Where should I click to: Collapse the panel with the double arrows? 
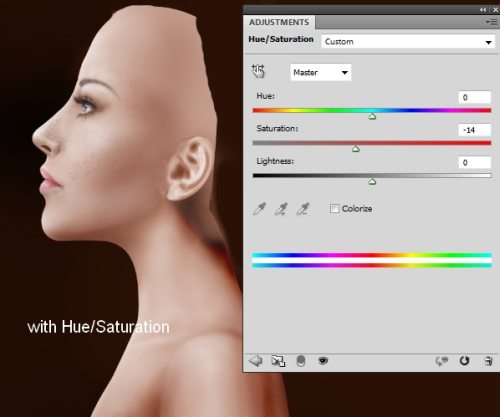click(x=483, y=10)
